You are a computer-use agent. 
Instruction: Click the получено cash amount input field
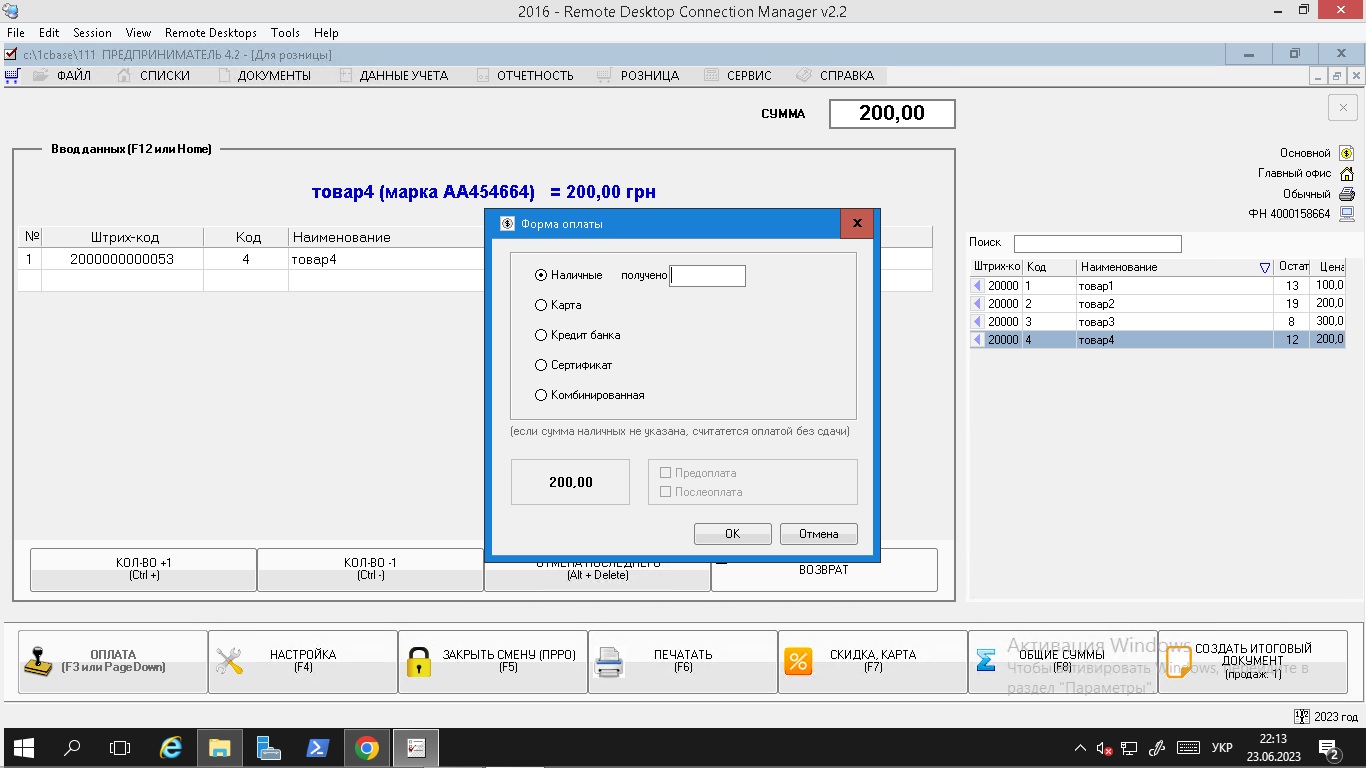(708, 276)
